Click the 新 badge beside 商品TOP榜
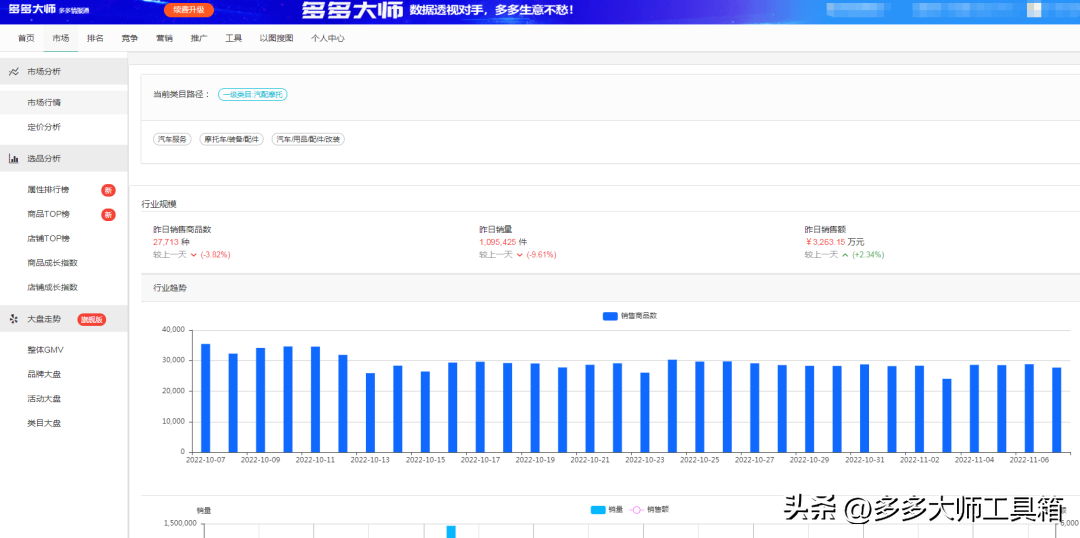 pos(108,215)
